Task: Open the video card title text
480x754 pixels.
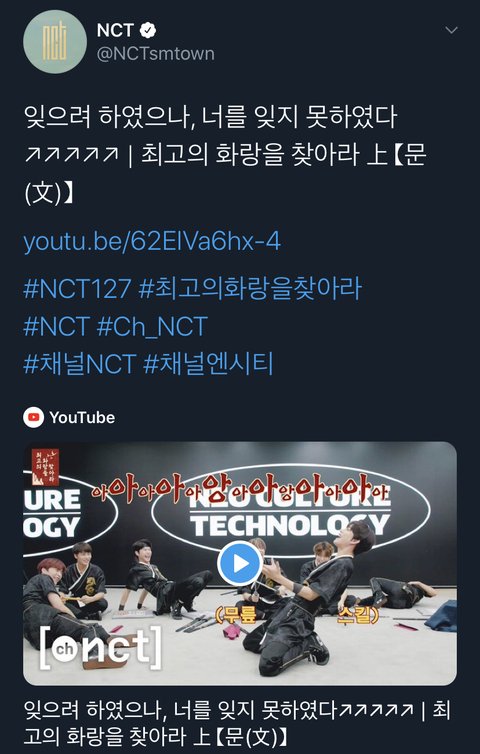Action: (x=236, y=722)
